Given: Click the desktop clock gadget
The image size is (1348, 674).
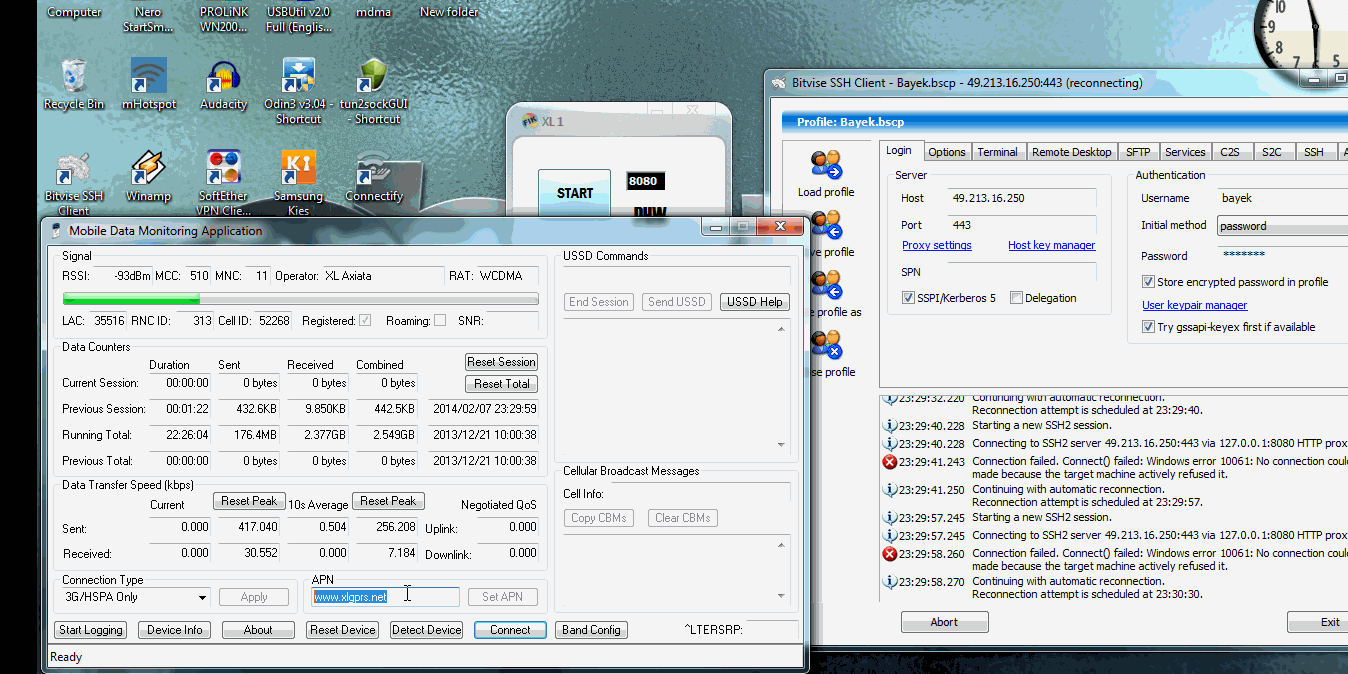Looking at the screenshot, I should click(x=1300, y=35).
